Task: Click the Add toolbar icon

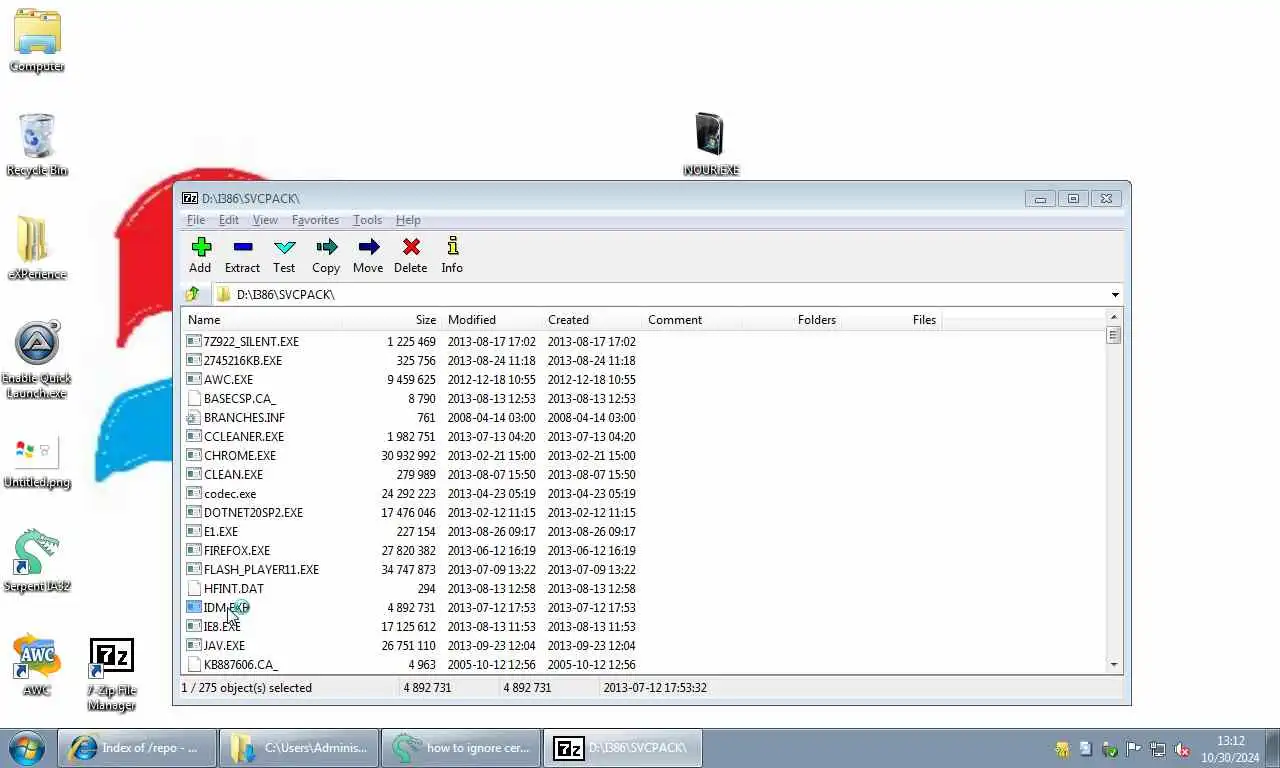Action: 201,246
